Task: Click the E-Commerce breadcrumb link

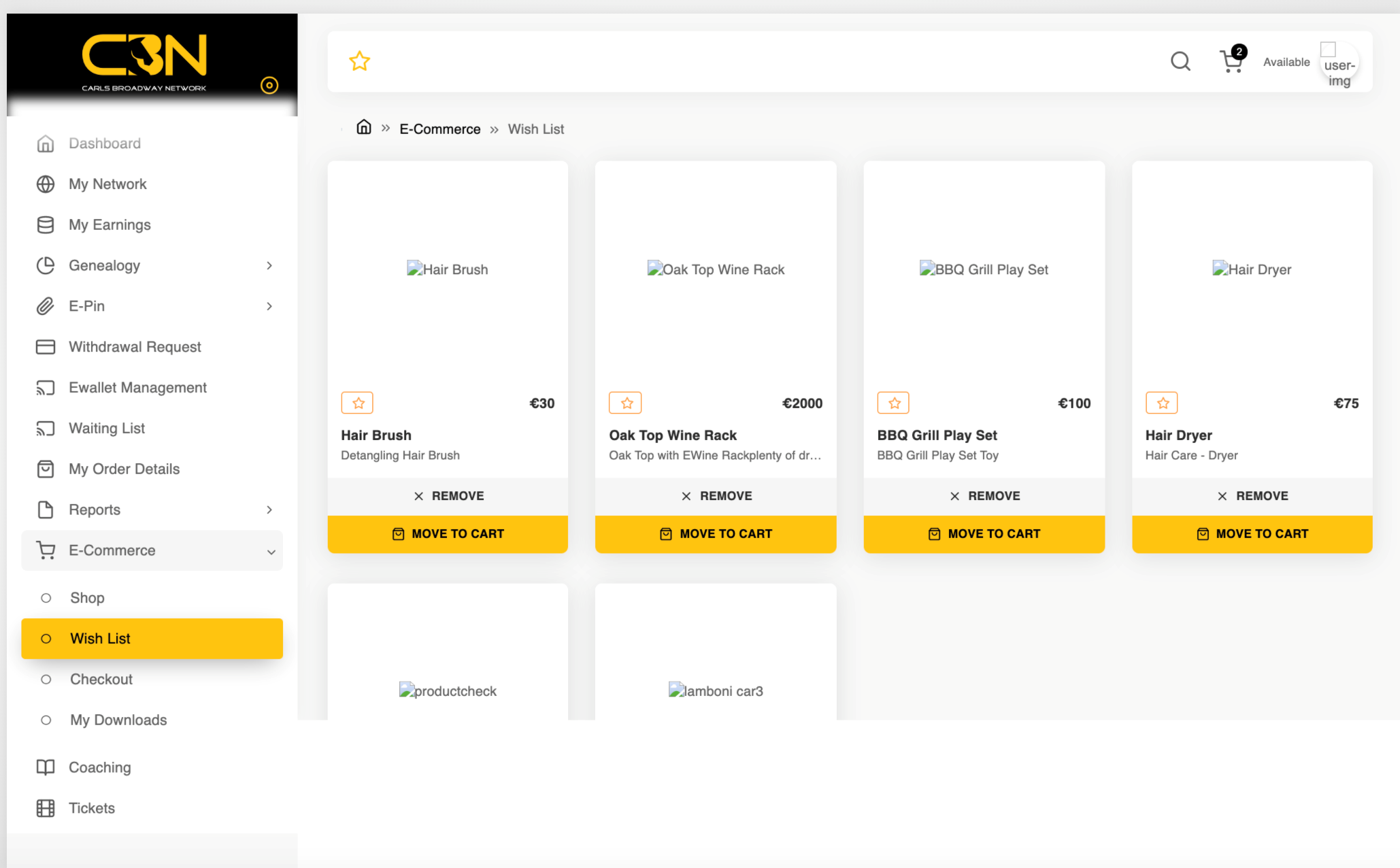Action: coord(439,129)
